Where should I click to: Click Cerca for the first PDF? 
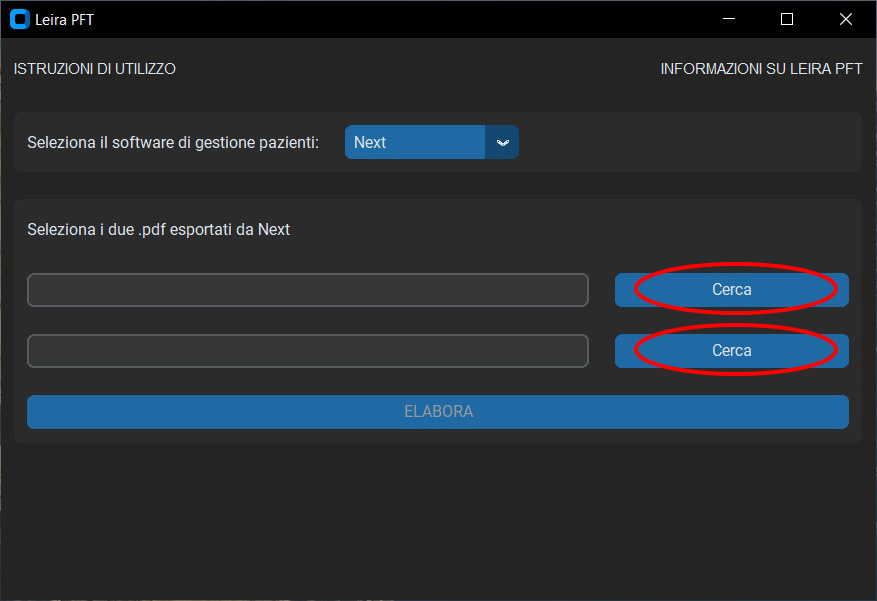(x=732, y=290)
